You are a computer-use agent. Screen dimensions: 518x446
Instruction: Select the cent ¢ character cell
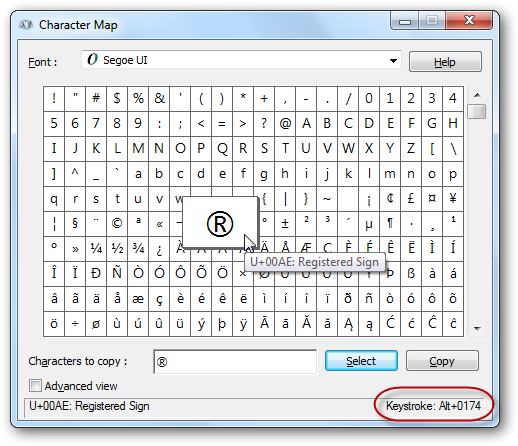tap(390, 199)
